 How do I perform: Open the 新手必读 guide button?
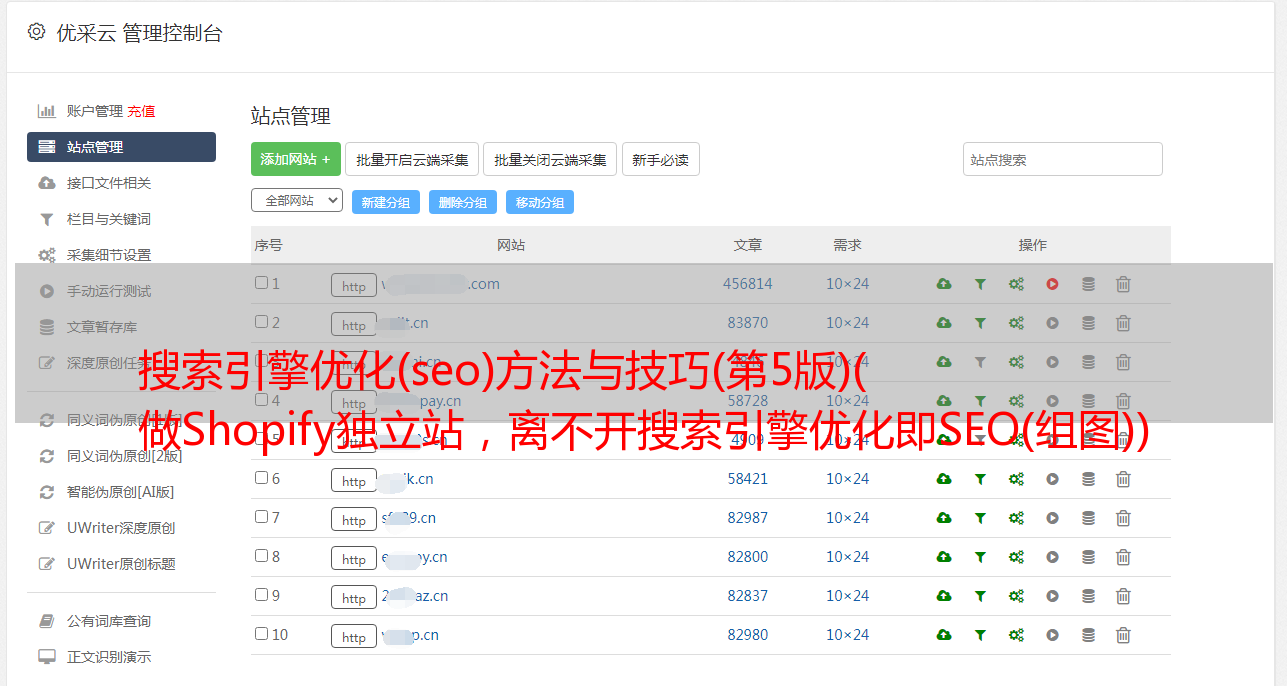(x=660, y=159)
